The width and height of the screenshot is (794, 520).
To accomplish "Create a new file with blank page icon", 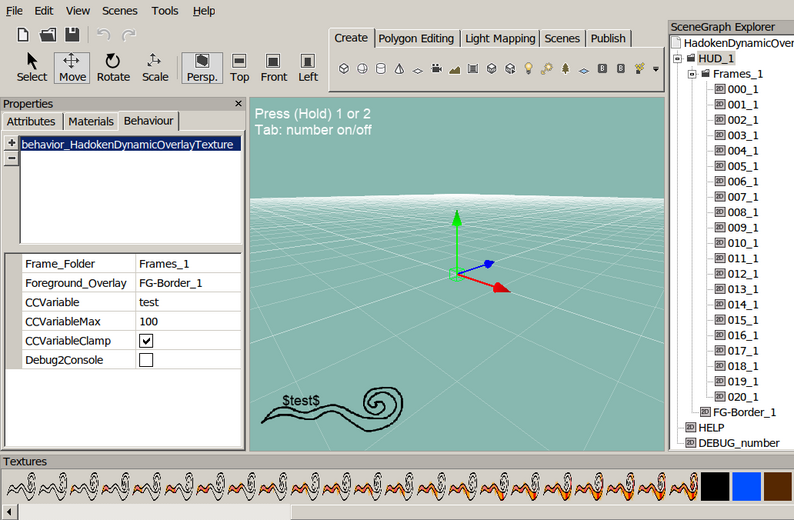I will click(23, 34).
